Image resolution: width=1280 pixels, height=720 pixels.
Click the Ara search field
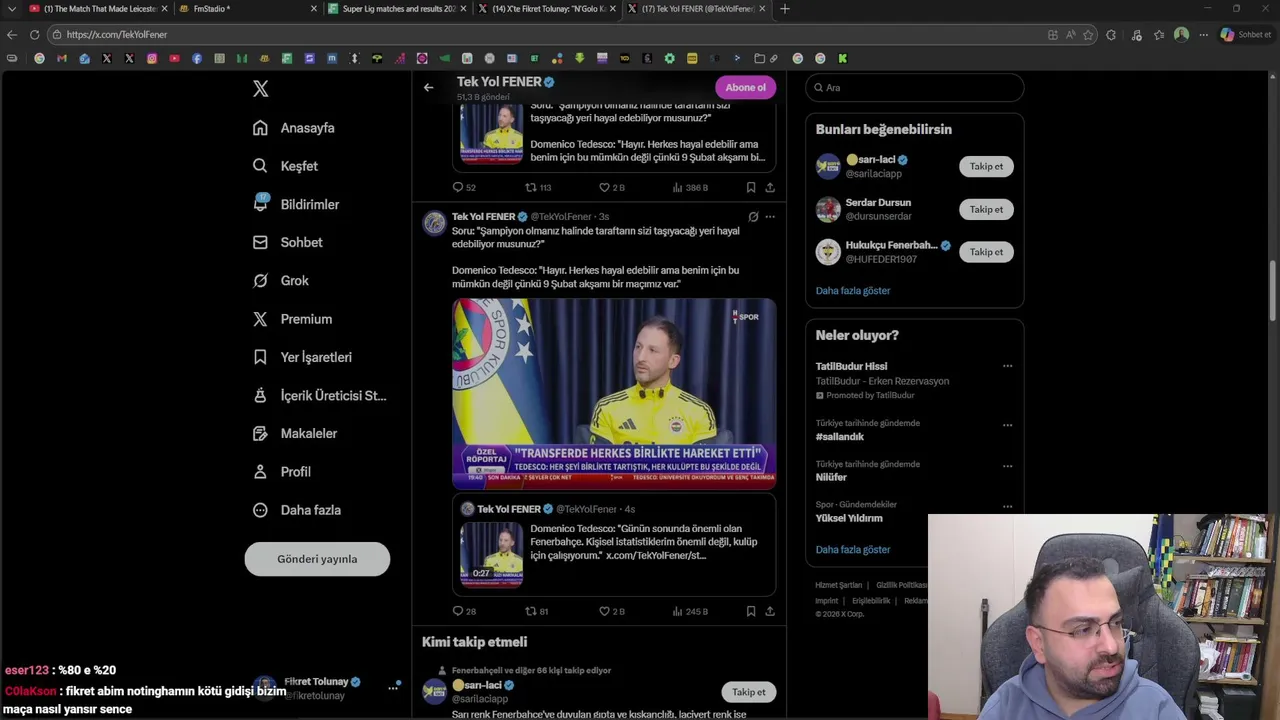[x=914, y=88]
